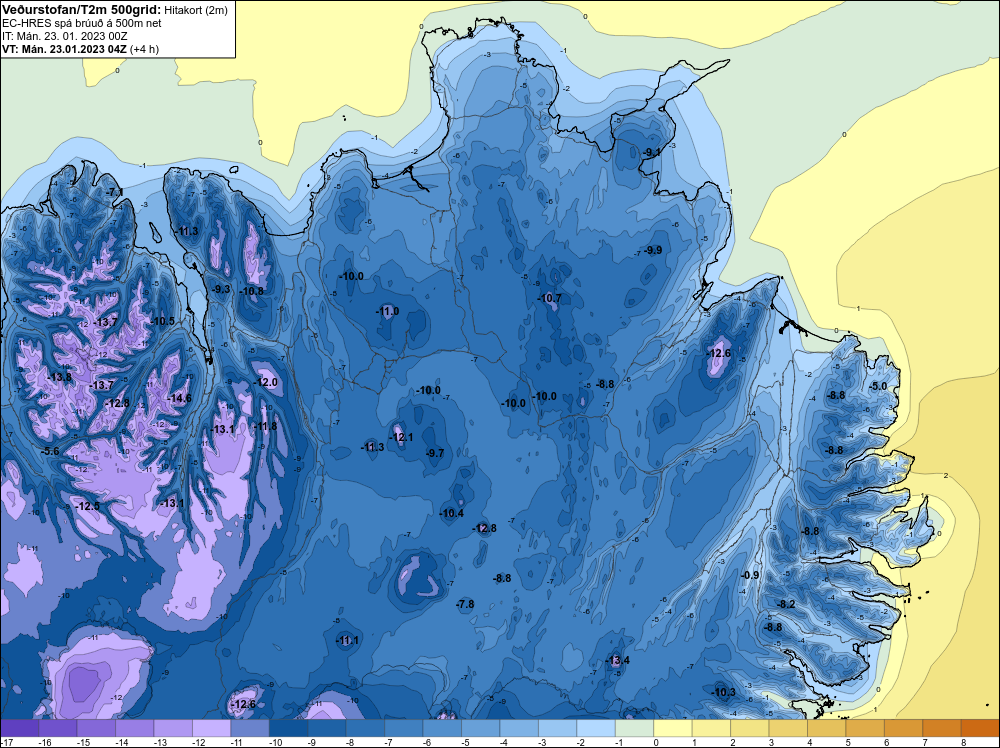The image size is (1000, 748).
Task: Click the -5.6 temperature label
Action: [50, 451]
